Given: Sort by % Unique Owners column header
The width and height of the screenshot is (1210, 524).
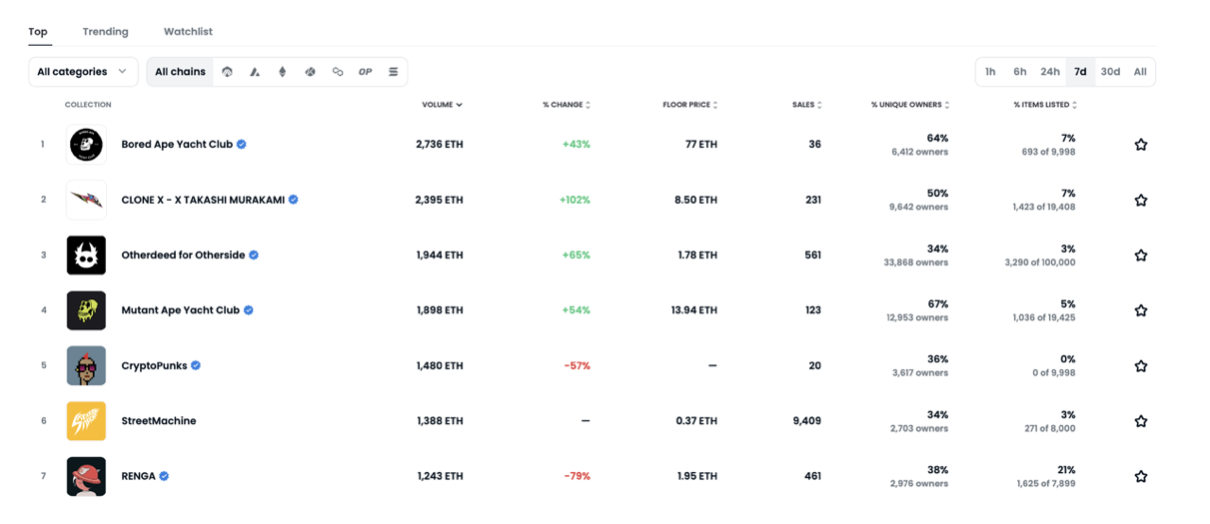Looking at the screenshot, I should 910,105.
